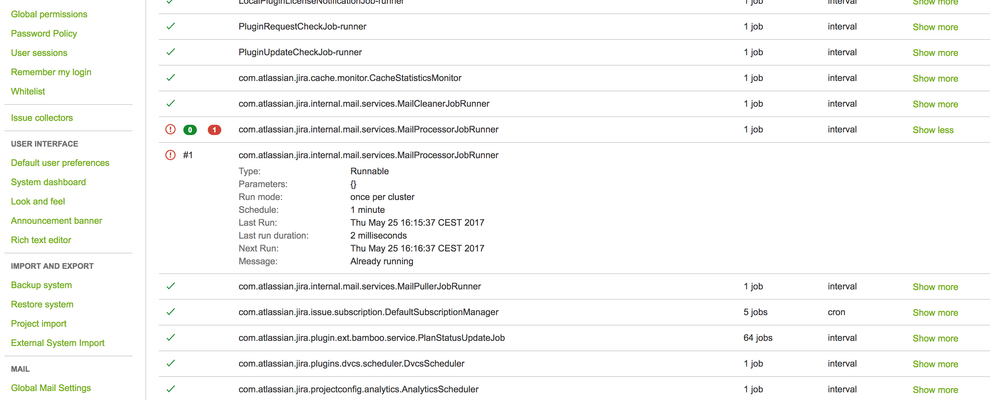
Task: Open Rich text editor settings
Action: click(x=41, y=240)
